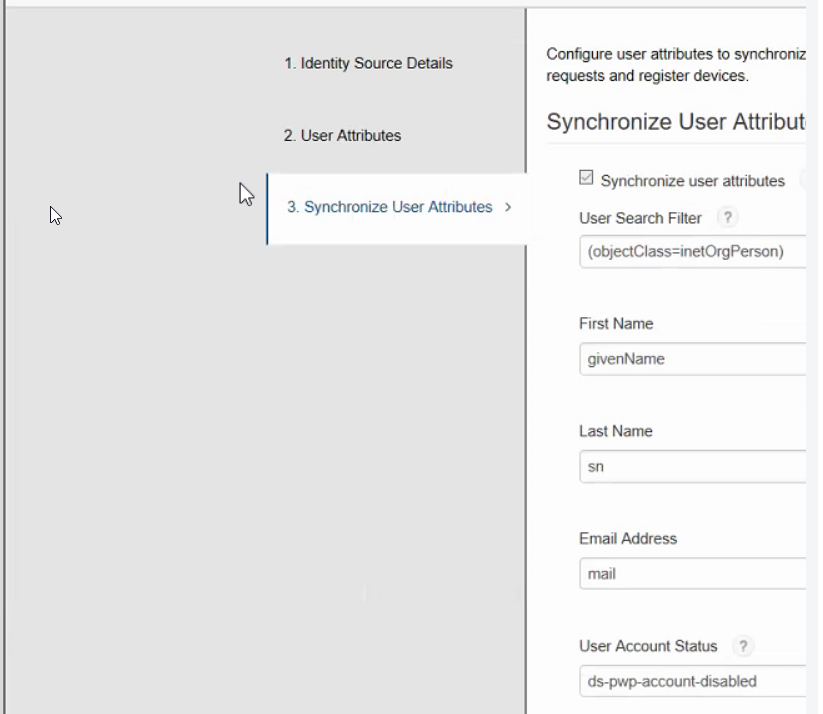This screenshot has height=714, width=823.
Task: Toggle the Synchronize user attributes checkbox
Action: tap(586, 178)
